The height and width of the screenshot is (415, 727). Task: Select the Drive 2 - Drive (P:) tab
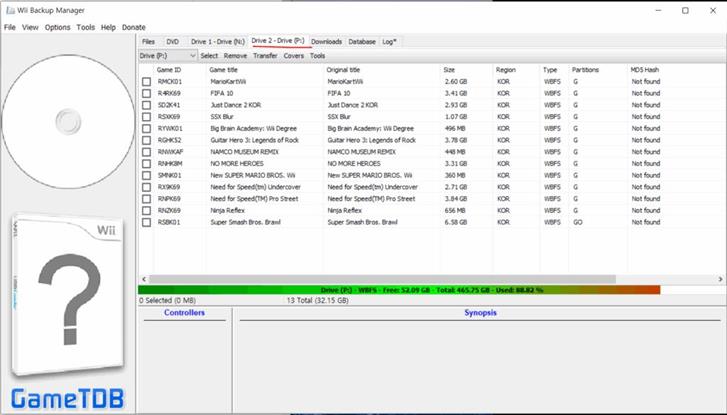[278, 41]
